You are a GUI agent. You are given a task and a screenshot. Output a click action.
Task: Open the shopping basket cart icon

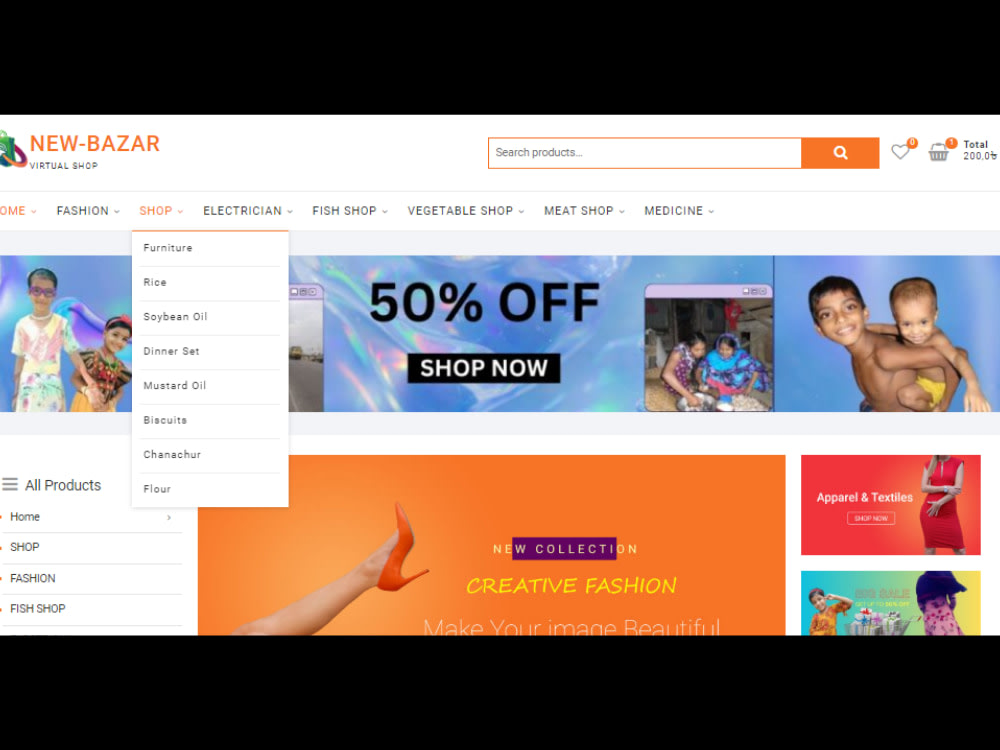938,152
